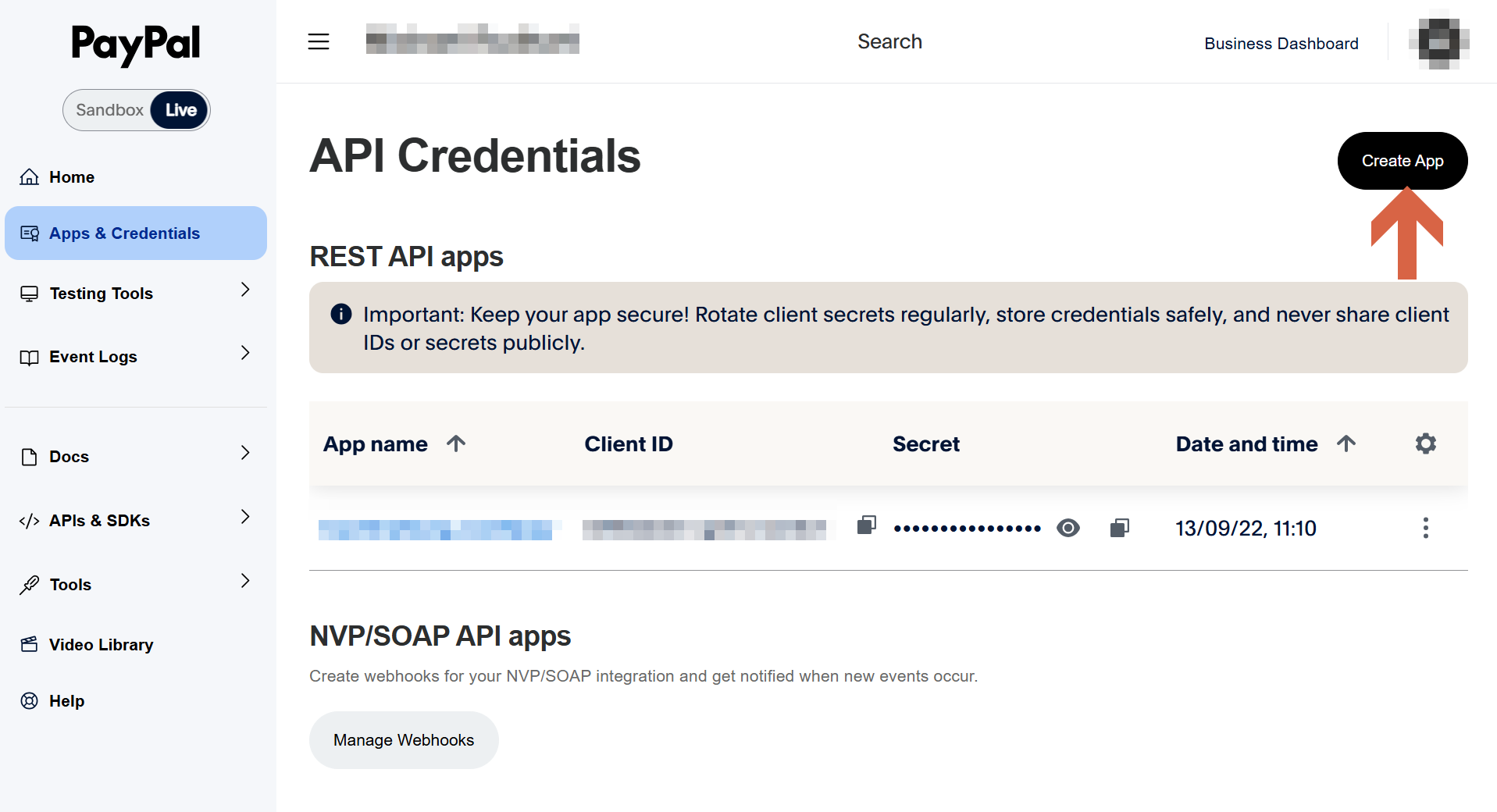
Task: Expand the APIs & SDKs submenu
Action: (245, 518)
